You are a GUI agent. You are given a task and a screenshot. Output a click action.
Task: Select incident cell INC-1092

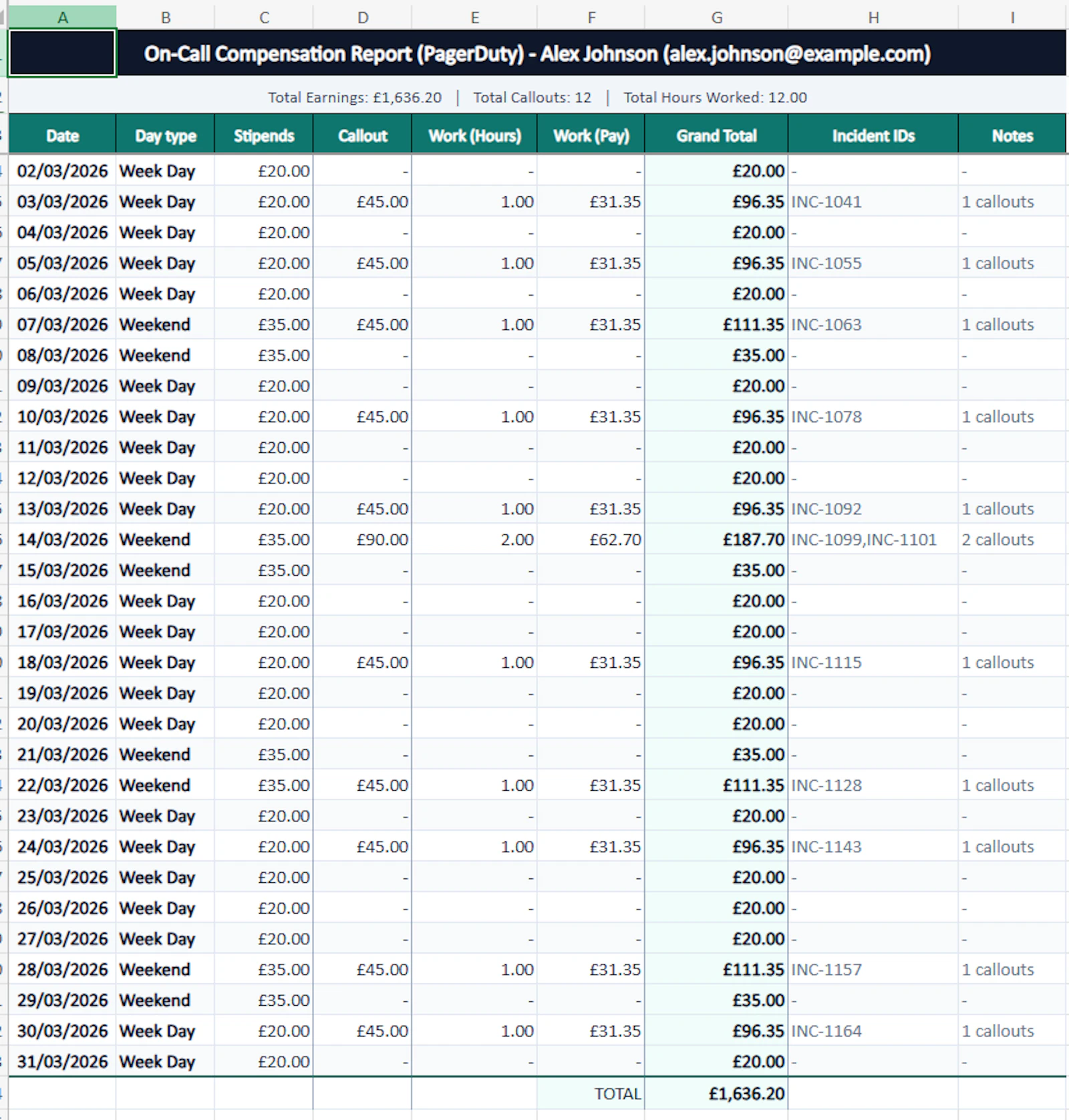tap(873, 509)
